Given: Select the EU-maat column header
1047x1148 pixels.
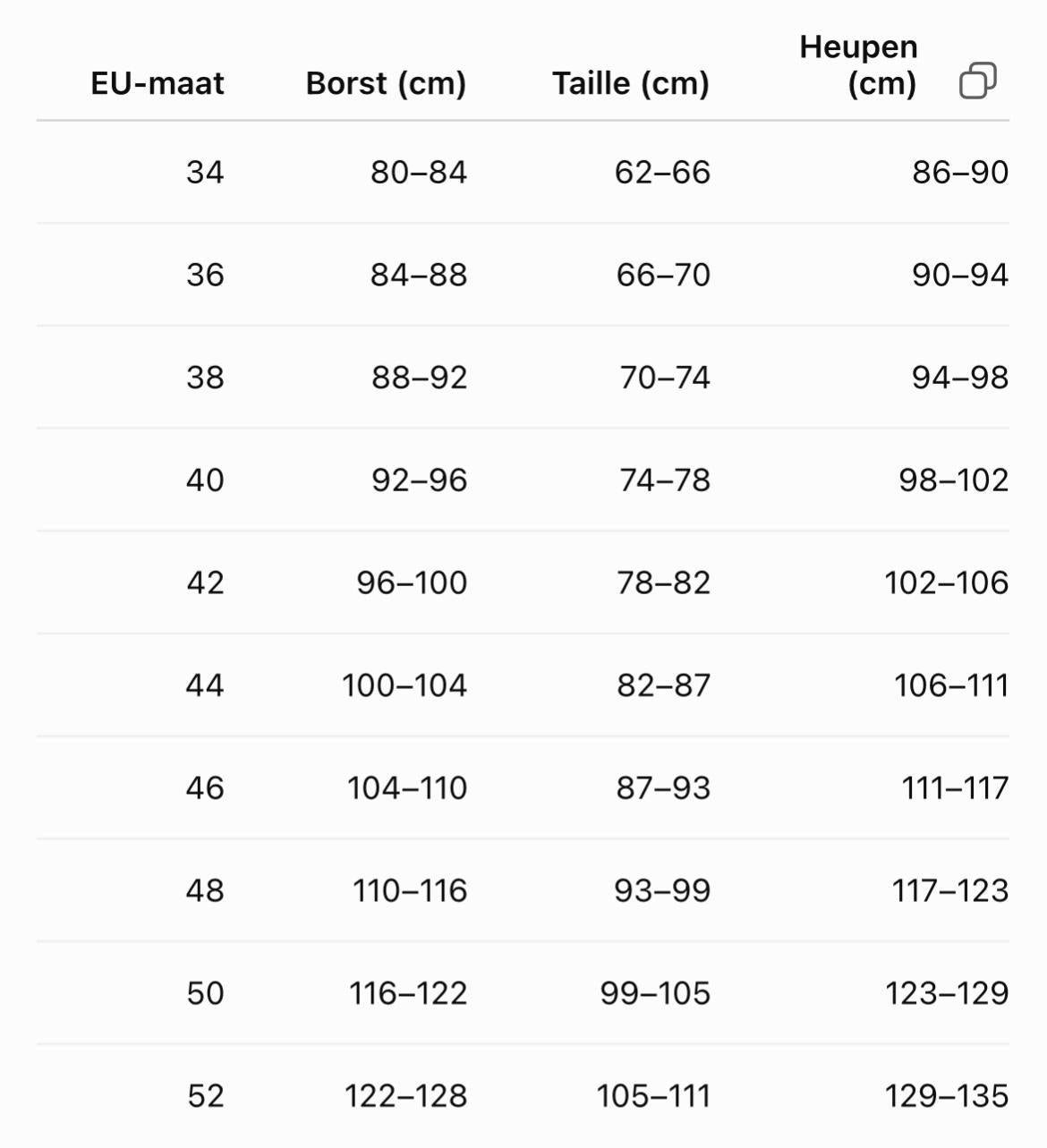Looking at the screenshot, I should pyautogui.click(x=157, y=83).
